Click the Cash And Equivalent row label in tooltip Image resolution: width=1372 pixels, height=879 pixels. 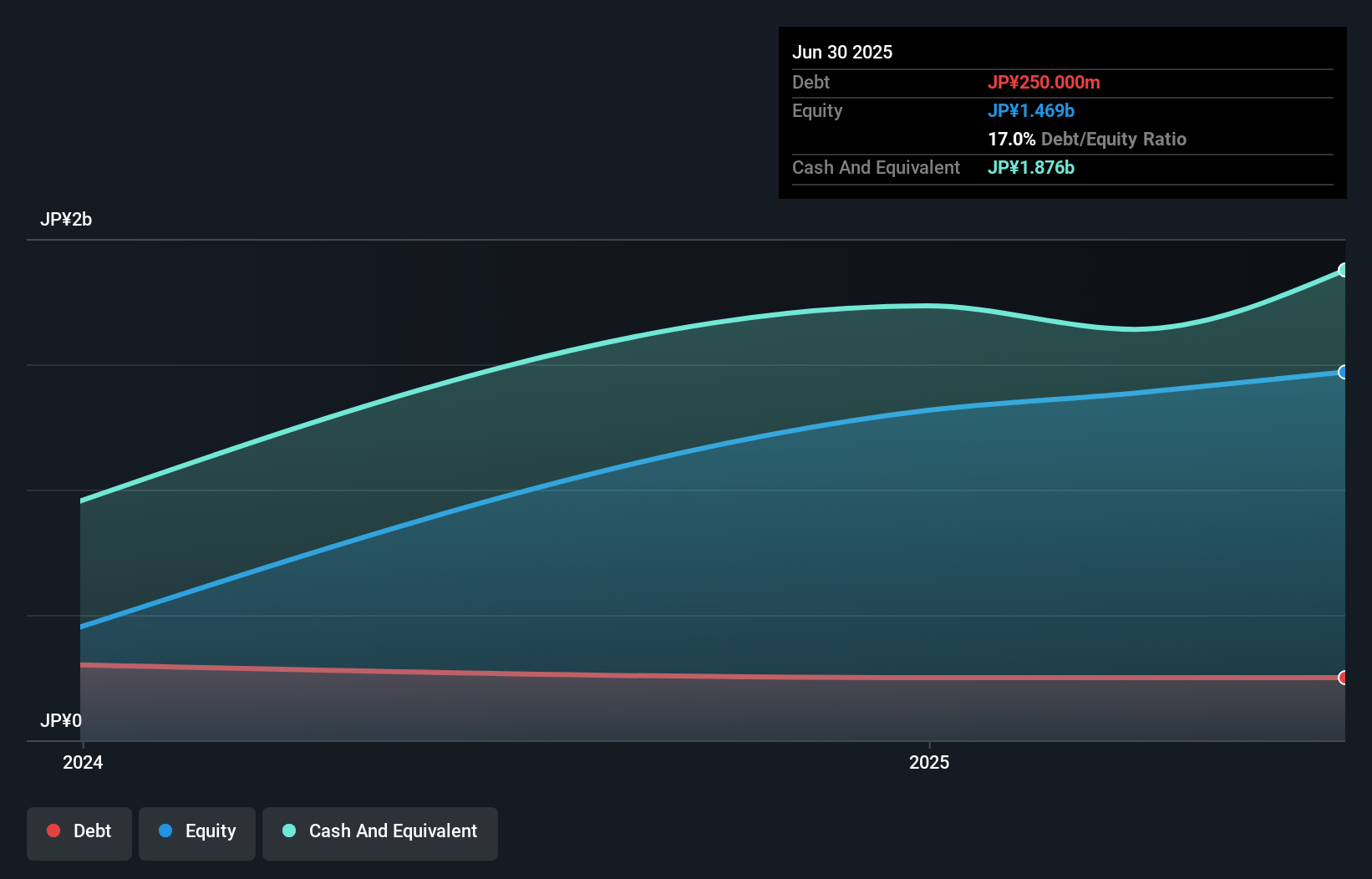(876, 167)
